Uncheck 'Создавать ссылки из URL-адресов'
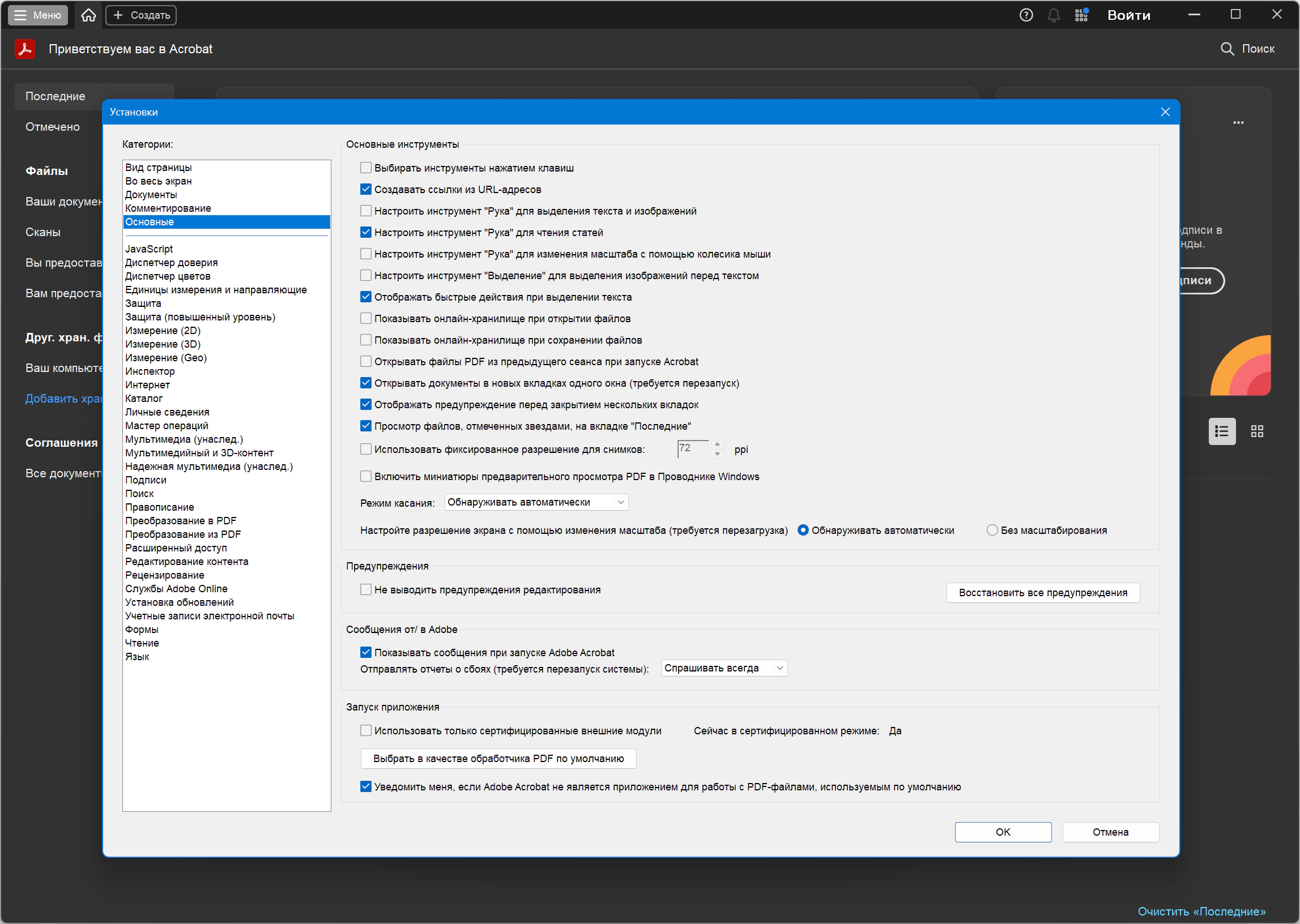 [366, 190]
